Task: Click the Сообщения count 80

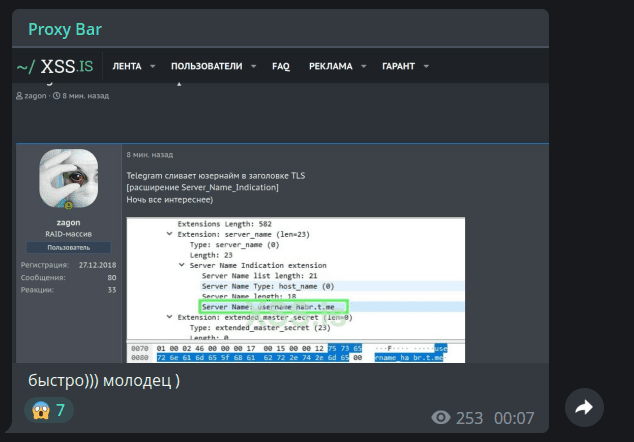Action: [112, 277]
